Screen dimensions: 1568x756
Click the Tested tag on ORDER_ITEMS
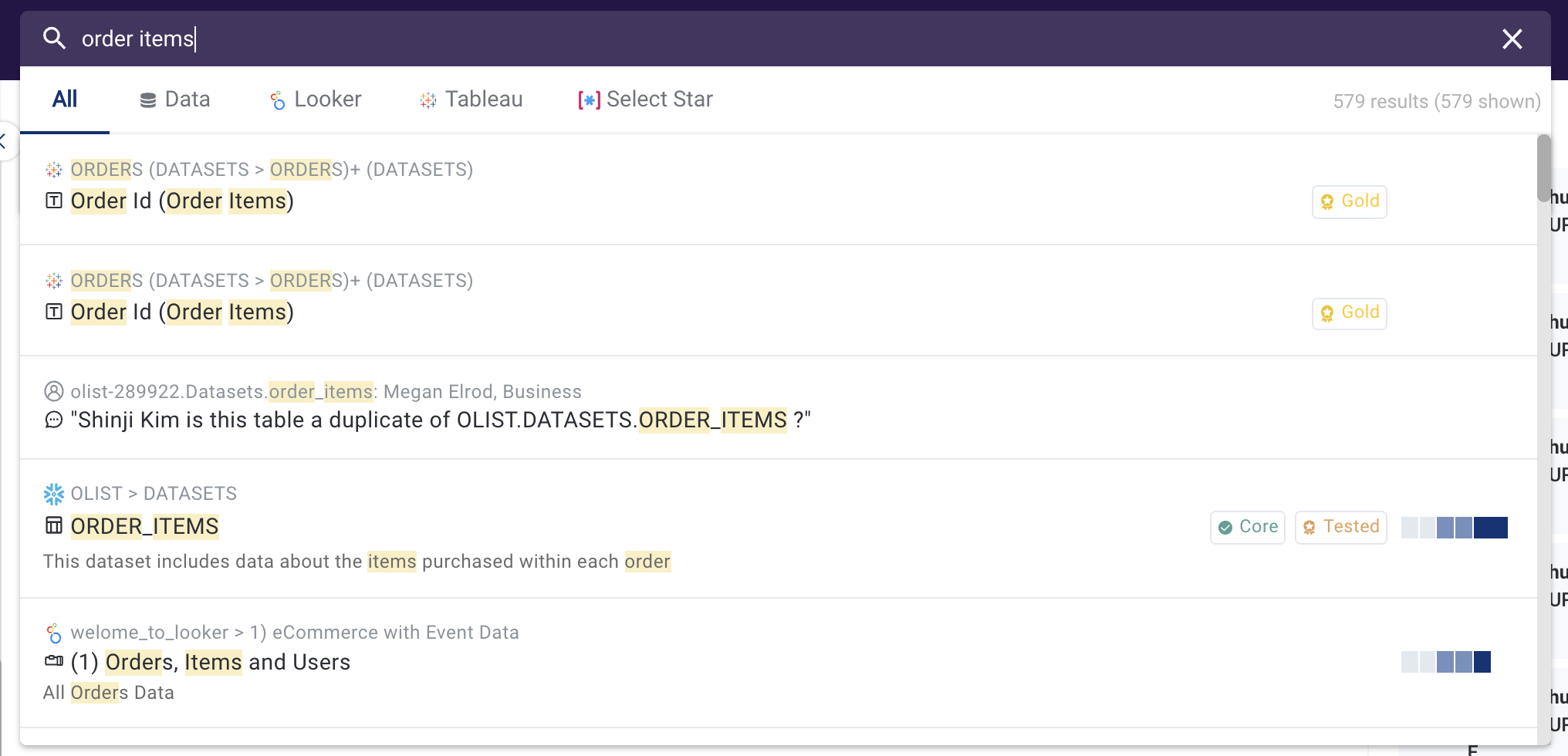point(1341,528)
